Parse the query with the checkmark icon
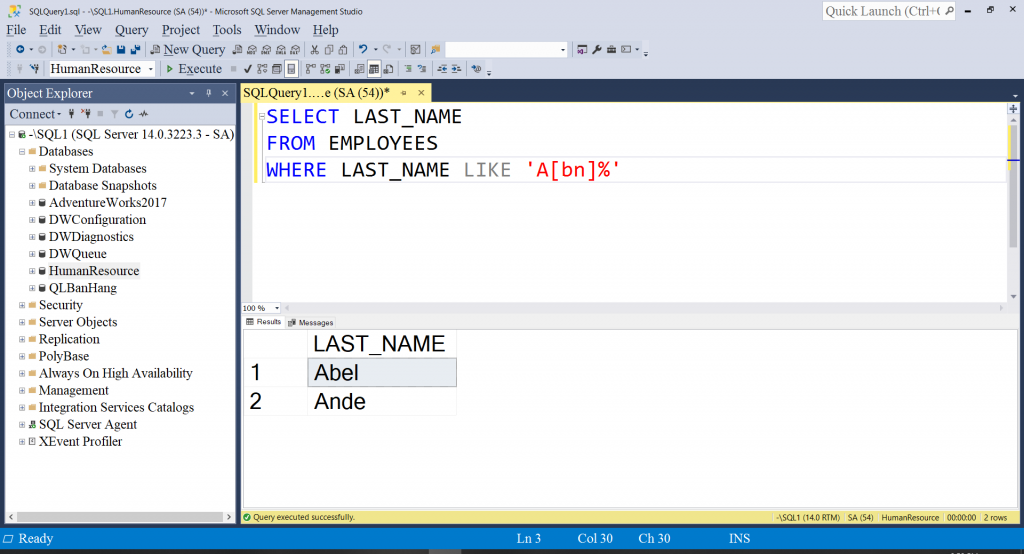This screenshot has height=554, width=1024. [x=248, y=69]
